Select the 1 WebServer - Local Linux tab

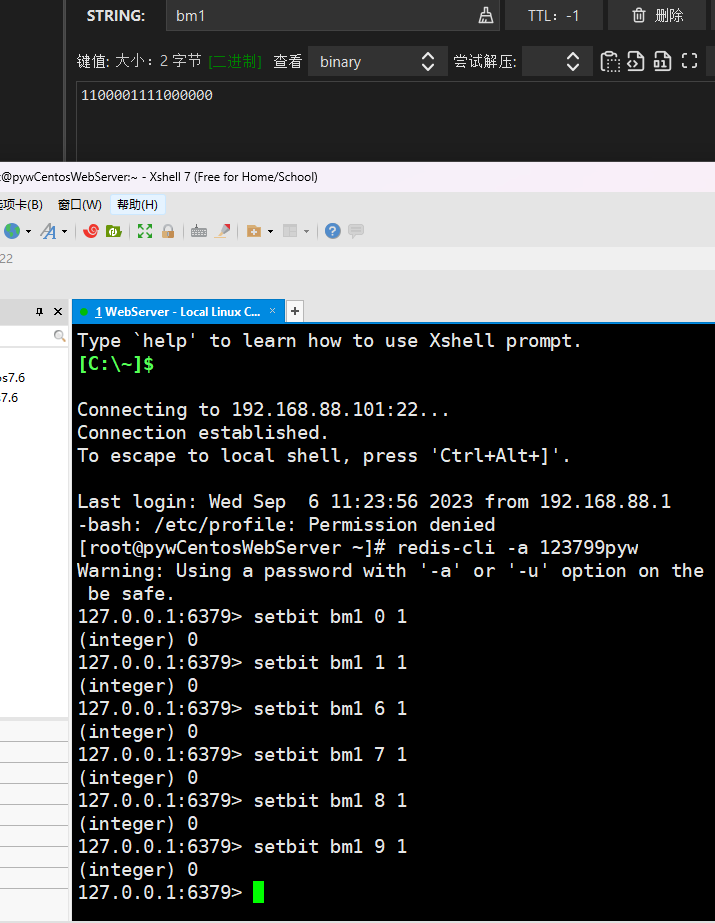(x=178, y=311)
